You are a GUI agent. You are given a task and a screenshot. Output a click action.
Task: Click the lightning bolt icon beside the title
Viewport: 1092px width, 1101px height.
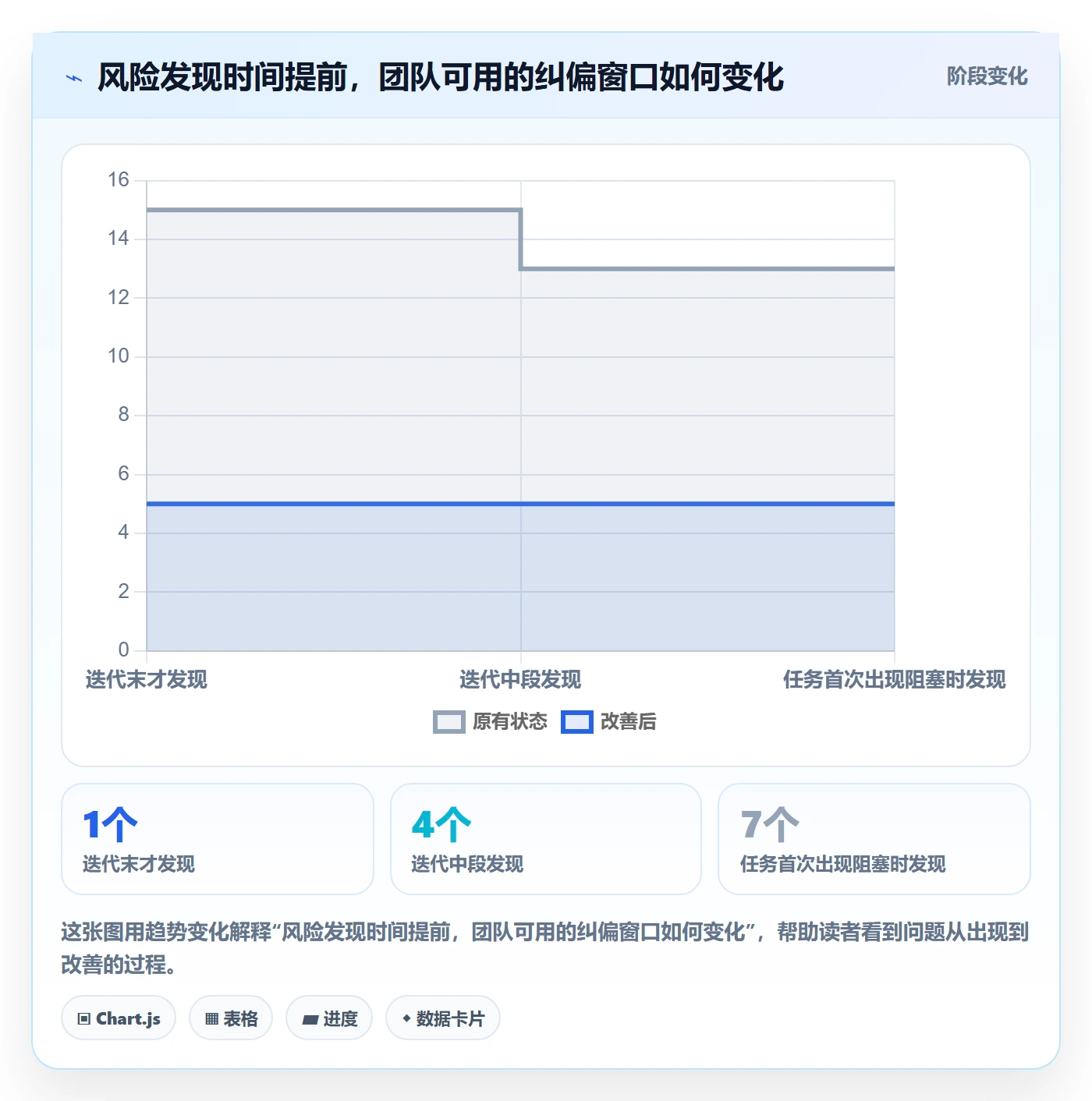click(74, 78)
